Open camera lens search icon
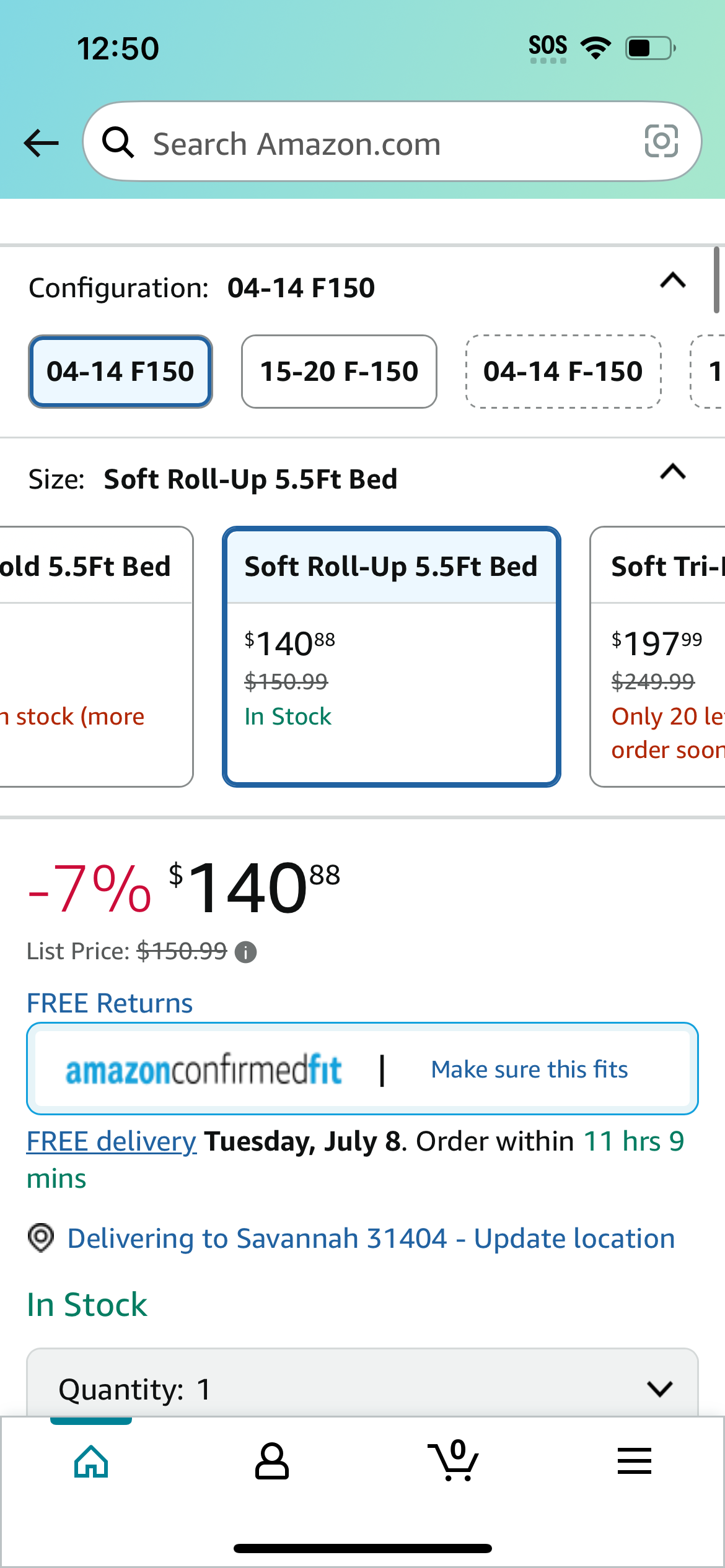Screen dimensions: 725x1568 click(x=661, y=141)
